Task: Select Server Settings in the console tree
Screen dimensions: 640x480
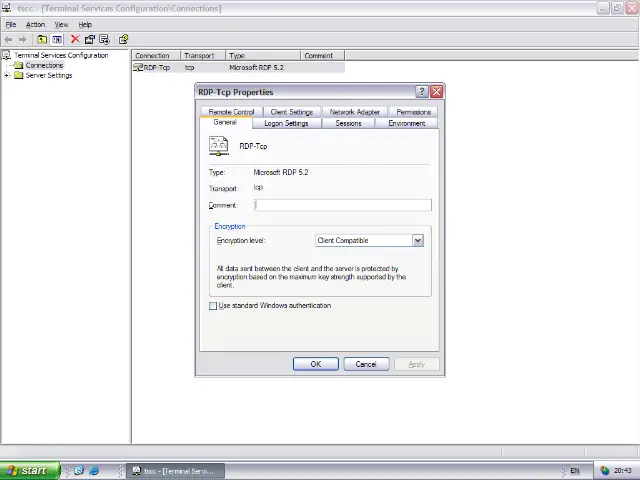Action: point(49,76)
